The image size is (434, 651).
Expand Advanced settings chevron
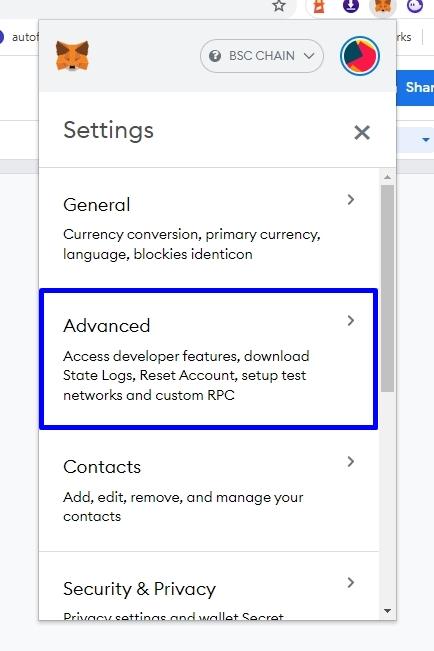(x=351, y=321)
